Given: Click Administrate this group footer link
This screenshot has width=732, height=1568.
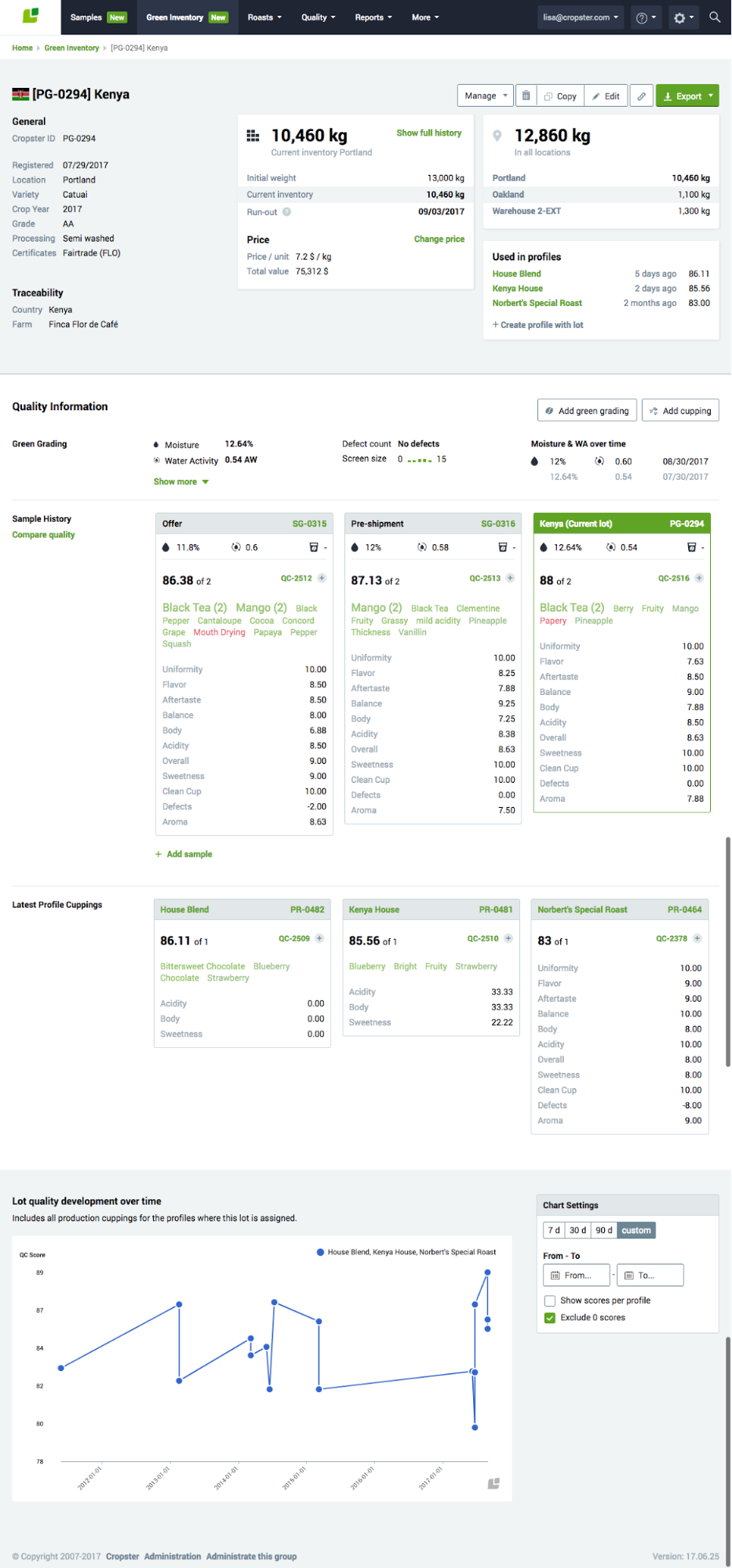Looking at the screenshot, I should coord(251,1556).
